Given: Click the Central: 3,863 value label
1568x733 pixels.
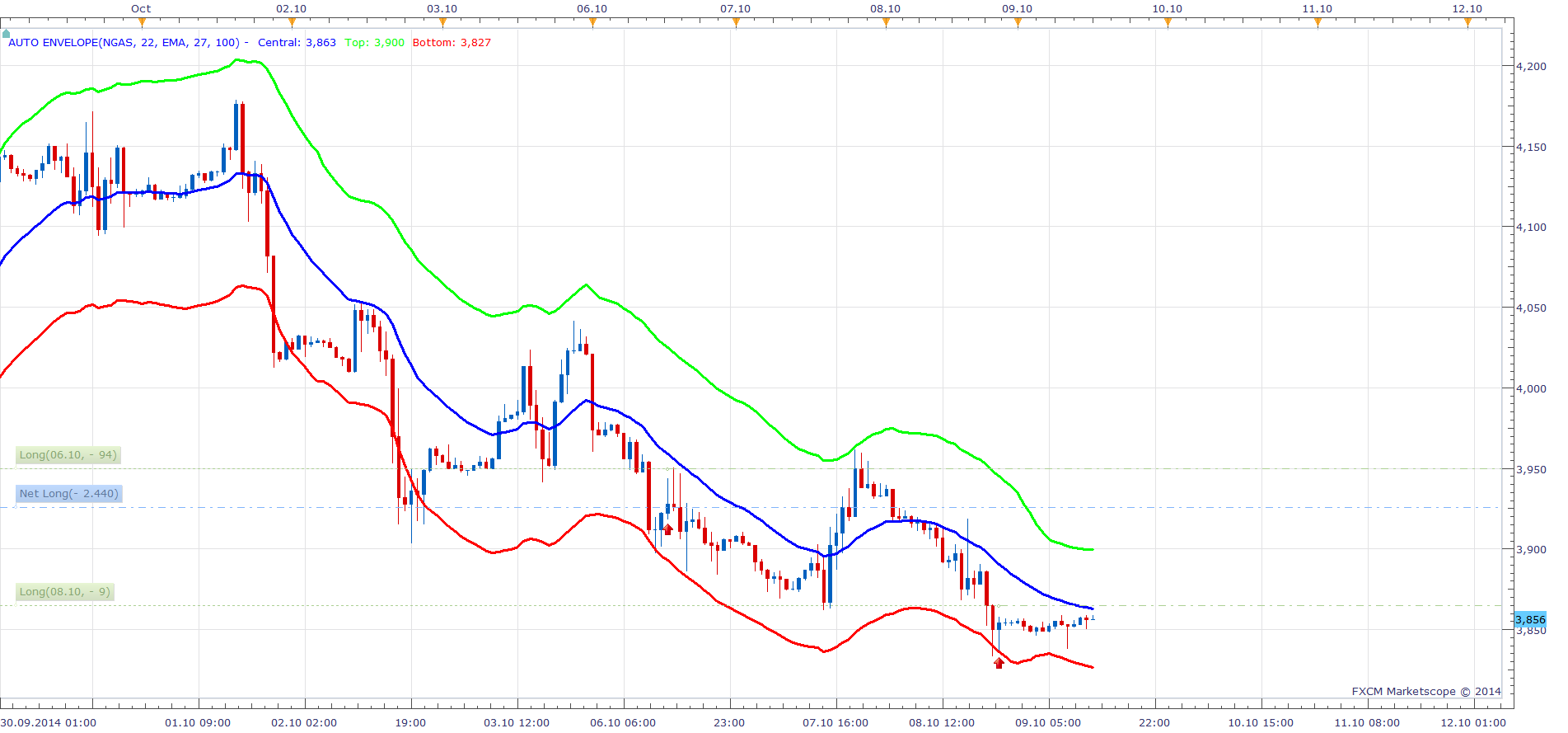Looking at the screenshot, I should pyautogui.click(x=297, y=42).
